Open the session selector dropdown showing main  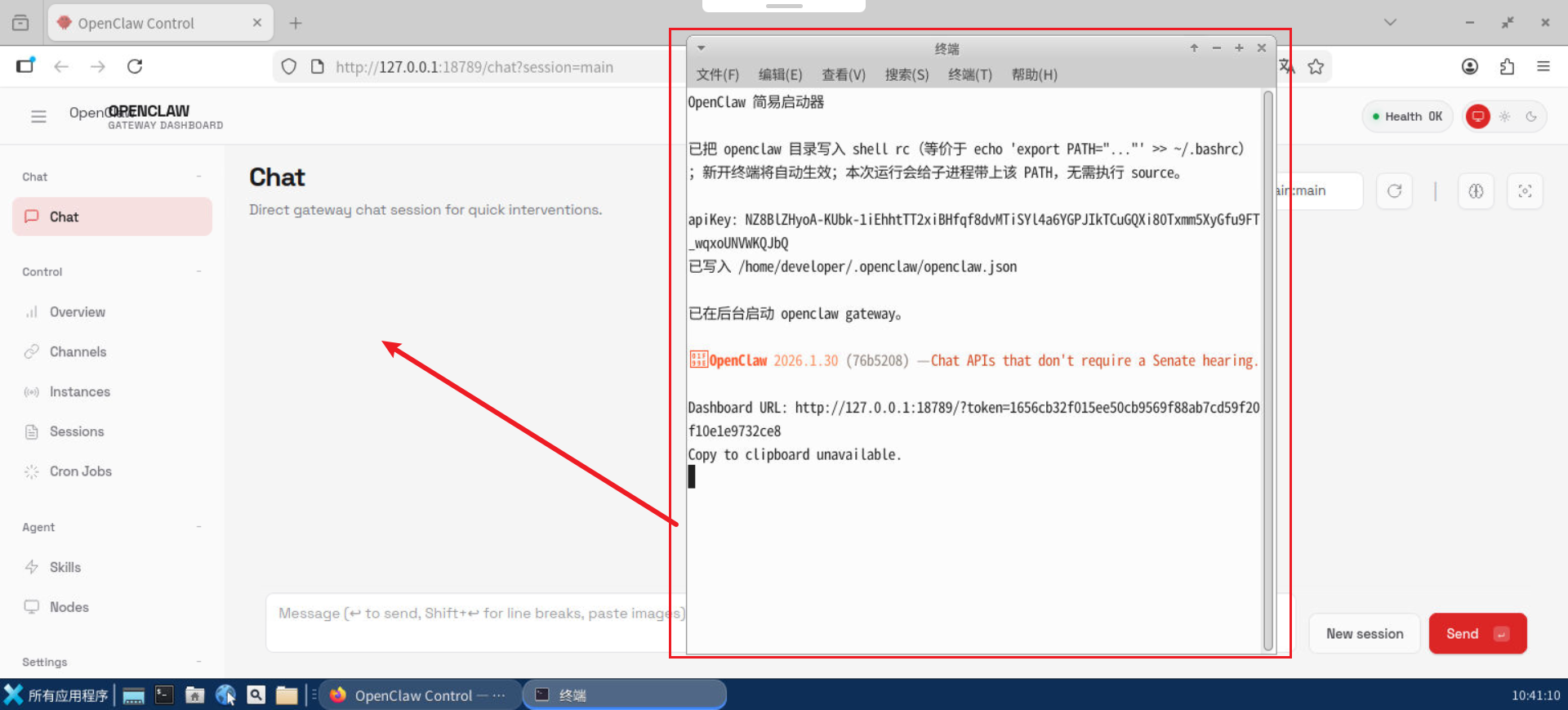coord(1320,191)
